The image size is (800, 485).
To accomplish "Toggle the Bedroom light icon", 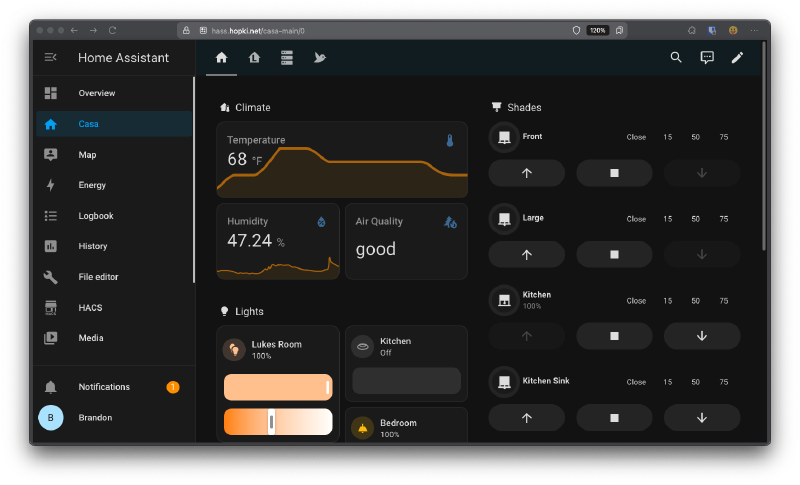I will (x=362, y=428).
